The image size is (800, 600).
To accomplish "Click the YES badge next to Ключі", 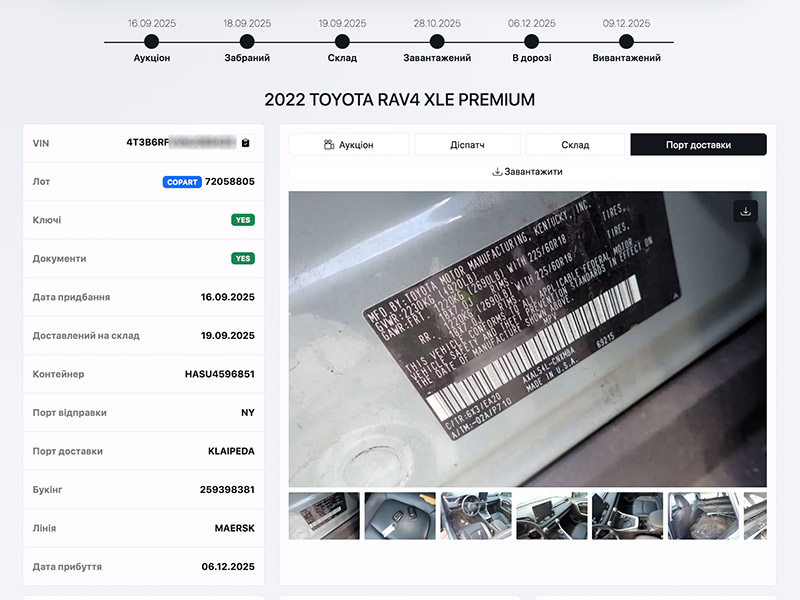I will click(x=243, y=220).
